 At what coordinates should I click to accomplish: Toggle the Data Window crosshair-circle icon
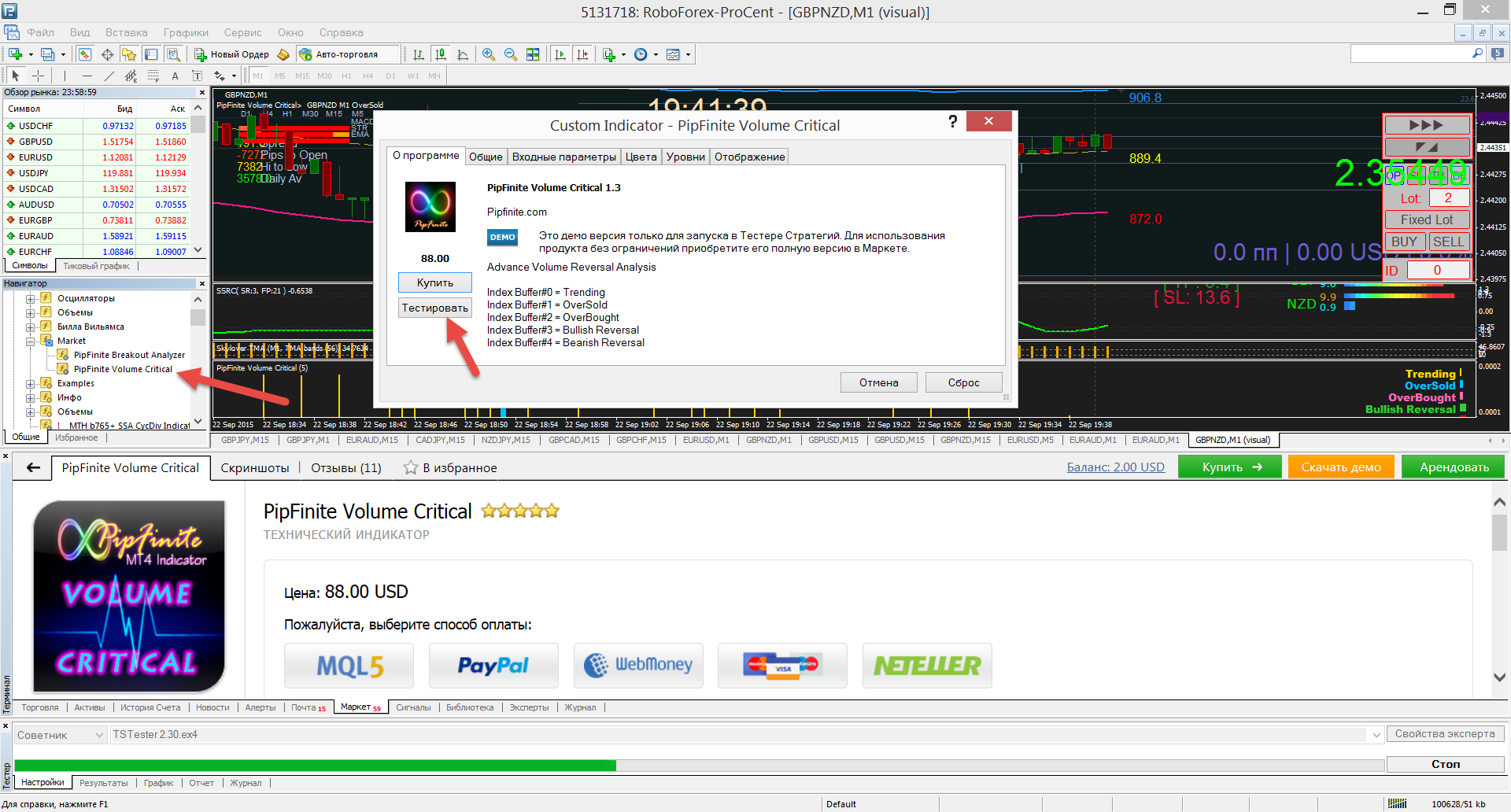[107, 54]
